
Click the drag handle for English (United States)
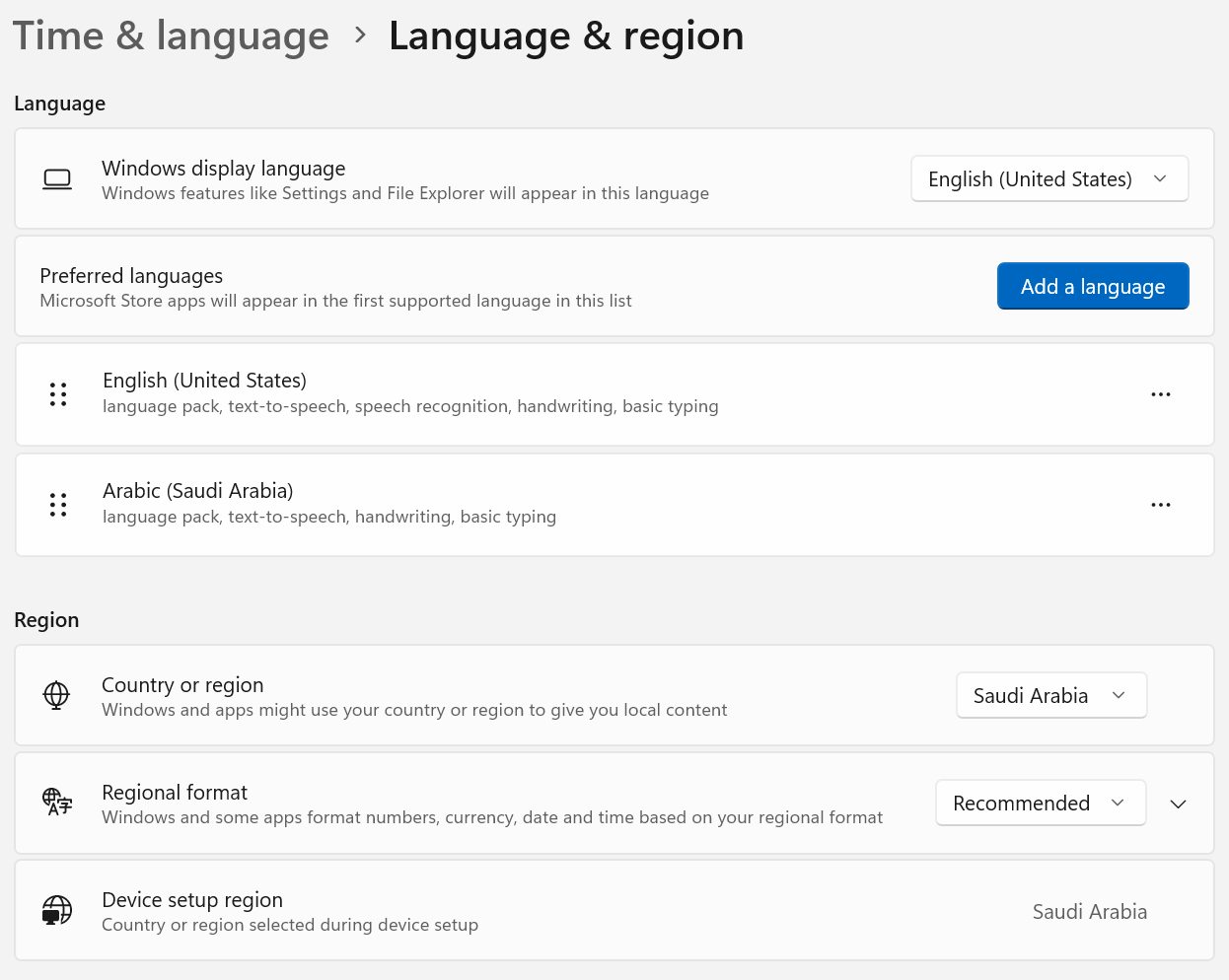click(58, 394)
